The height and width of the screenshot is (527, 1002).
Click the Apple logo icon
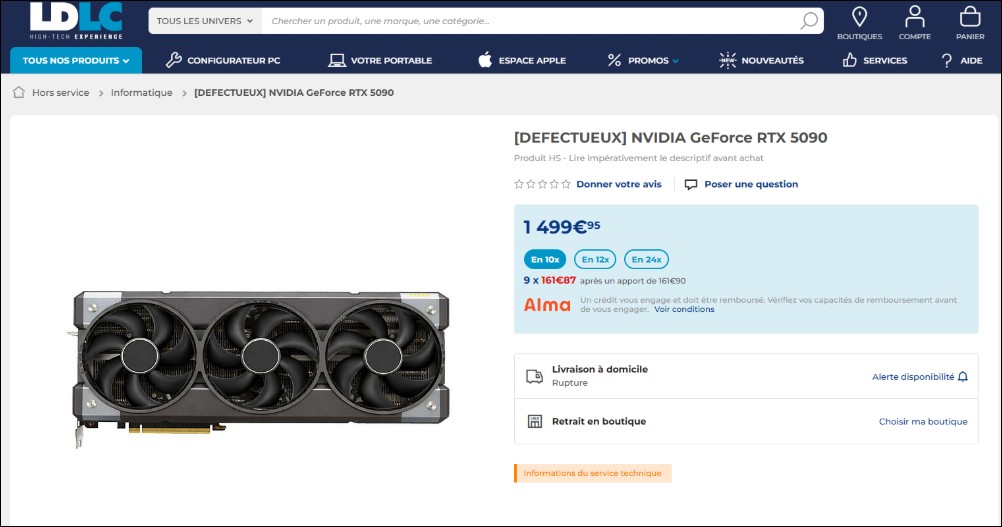click(485, 60)
